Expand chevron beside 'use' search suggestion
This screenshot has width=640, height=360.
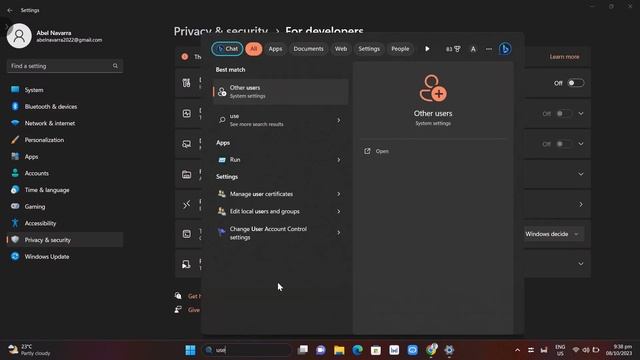pyautogui.click(x=338, y=120)
